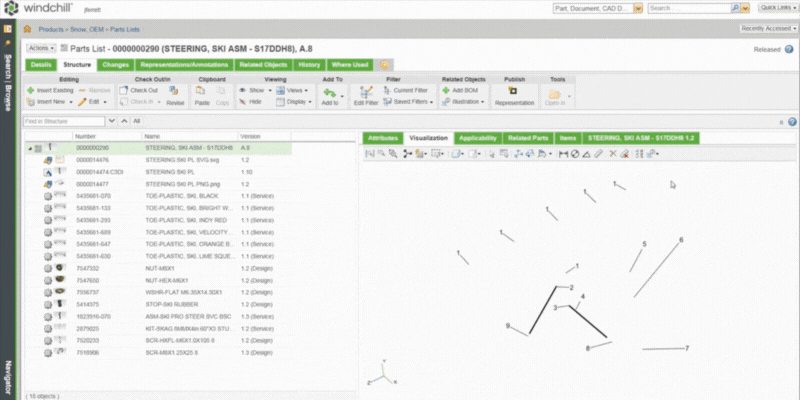Click the Edit Filter icon
Screen dimensions: 800x400
pyautogui.click(x=365, y=96)
